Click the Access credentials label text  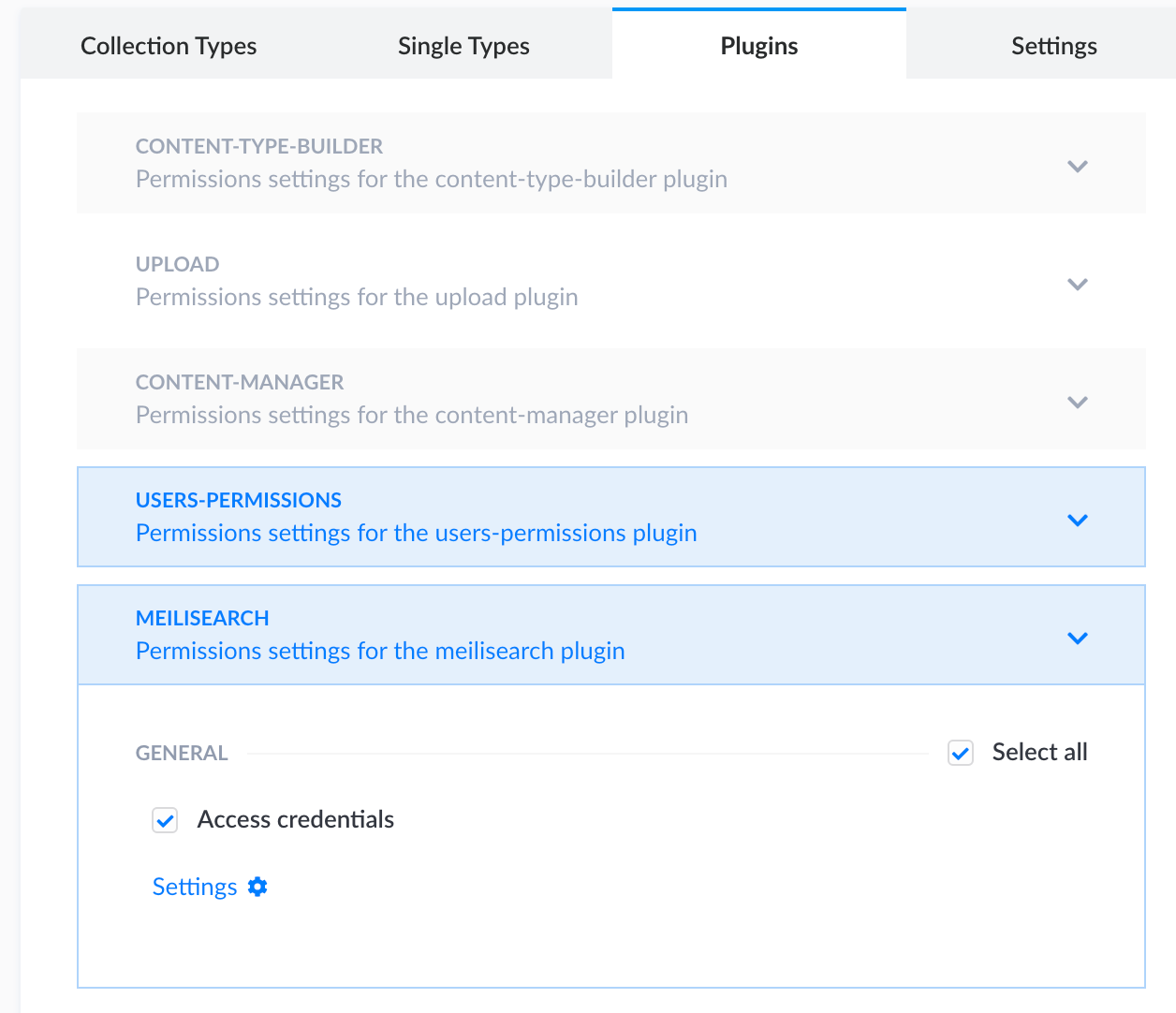pyautogui.click(x=295, y=819)
